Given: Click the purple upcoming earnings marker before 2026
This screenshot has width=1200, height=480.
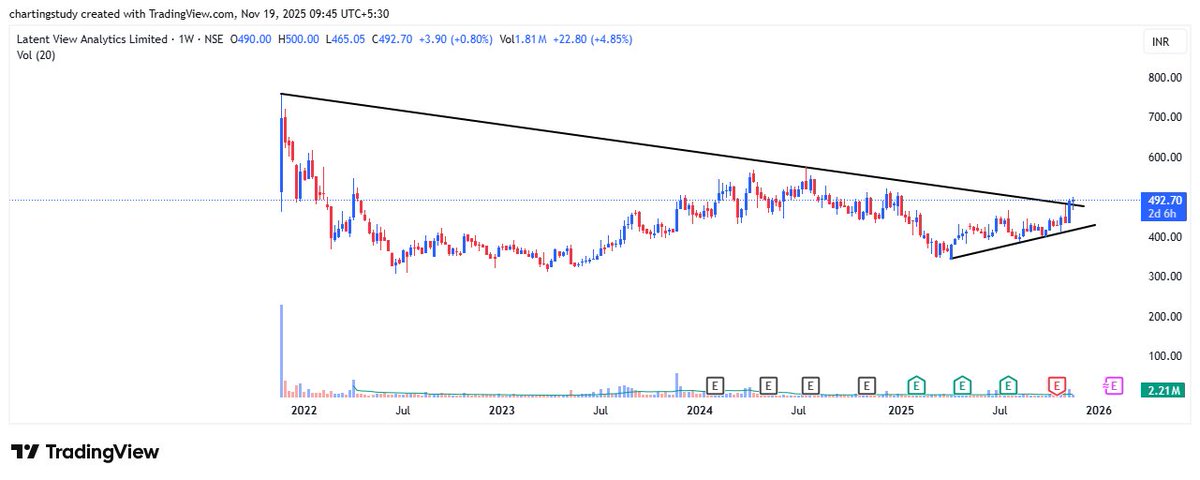Looking at the screenshot, I should tap(1112, 384).
